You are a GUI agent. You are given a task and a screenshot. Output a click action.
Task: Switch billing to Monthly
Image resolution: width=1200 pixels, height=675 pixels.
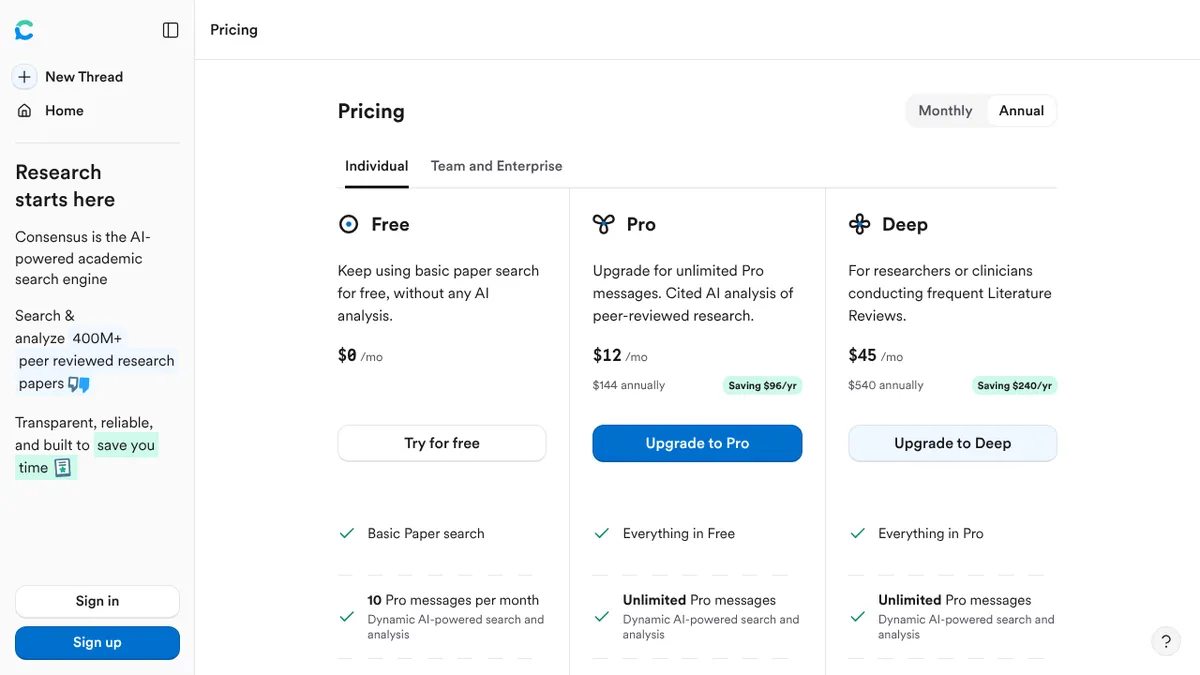[x=945, y=111]
